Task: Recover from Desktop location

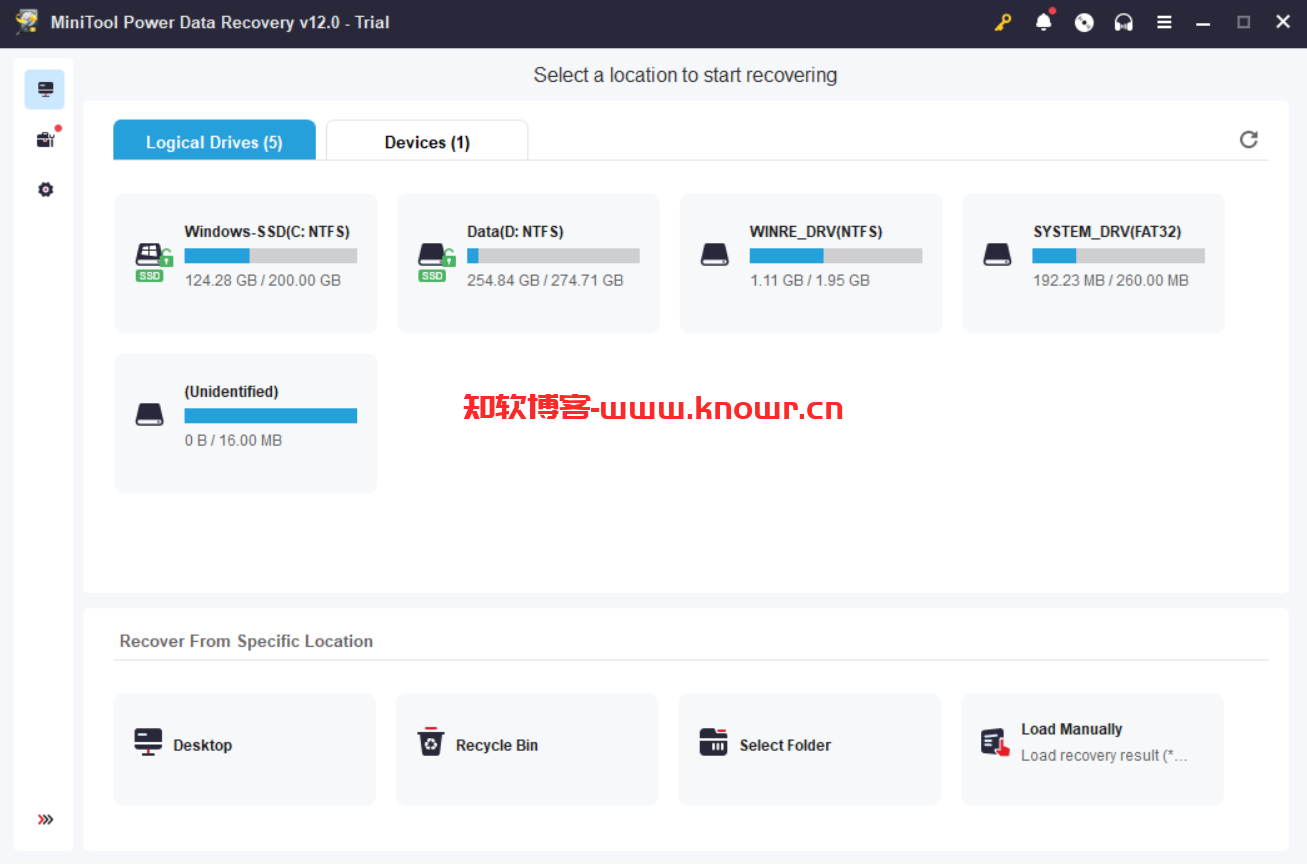Action: [x=244, y=749]
